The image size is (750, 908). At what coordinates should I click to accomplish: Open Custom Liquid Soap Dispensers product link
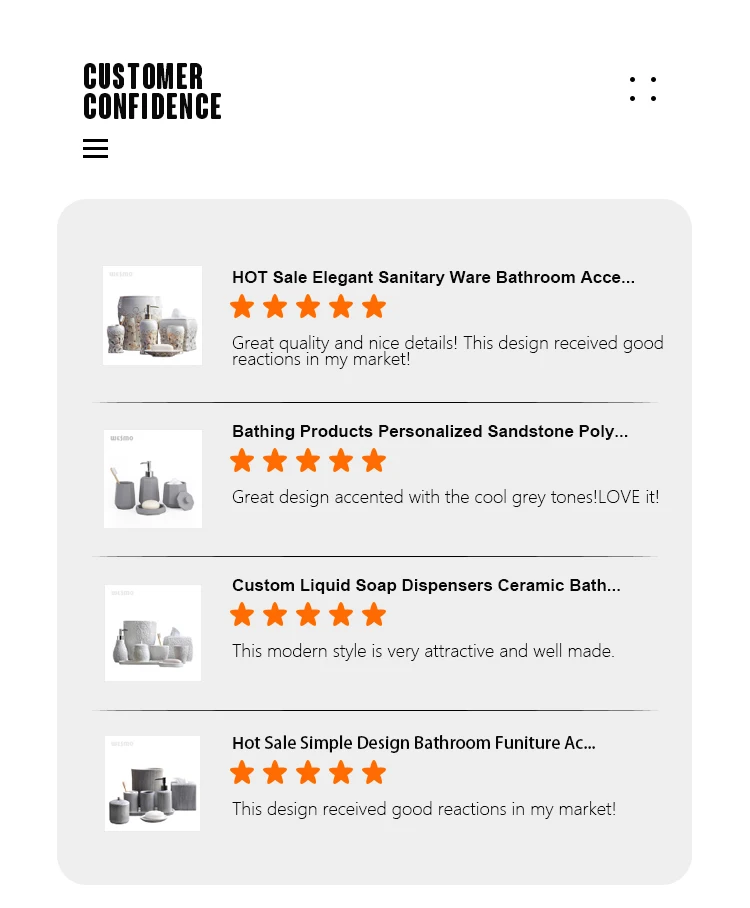pos(426,585)
